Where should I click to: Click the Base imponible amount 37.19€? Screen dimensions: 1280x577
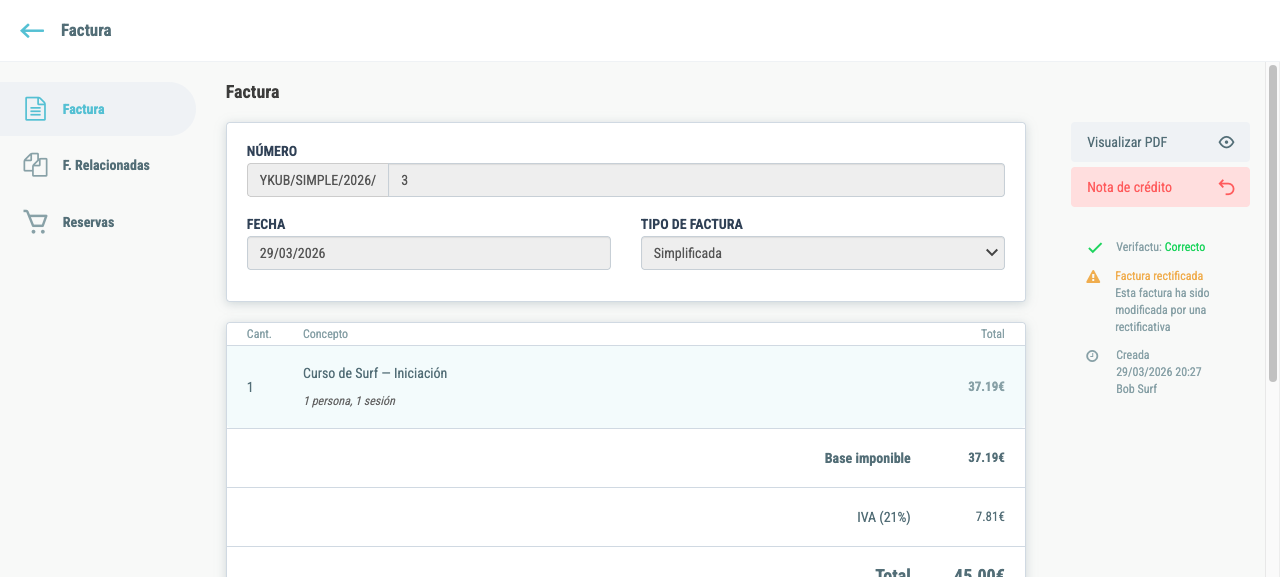point(986,458)
